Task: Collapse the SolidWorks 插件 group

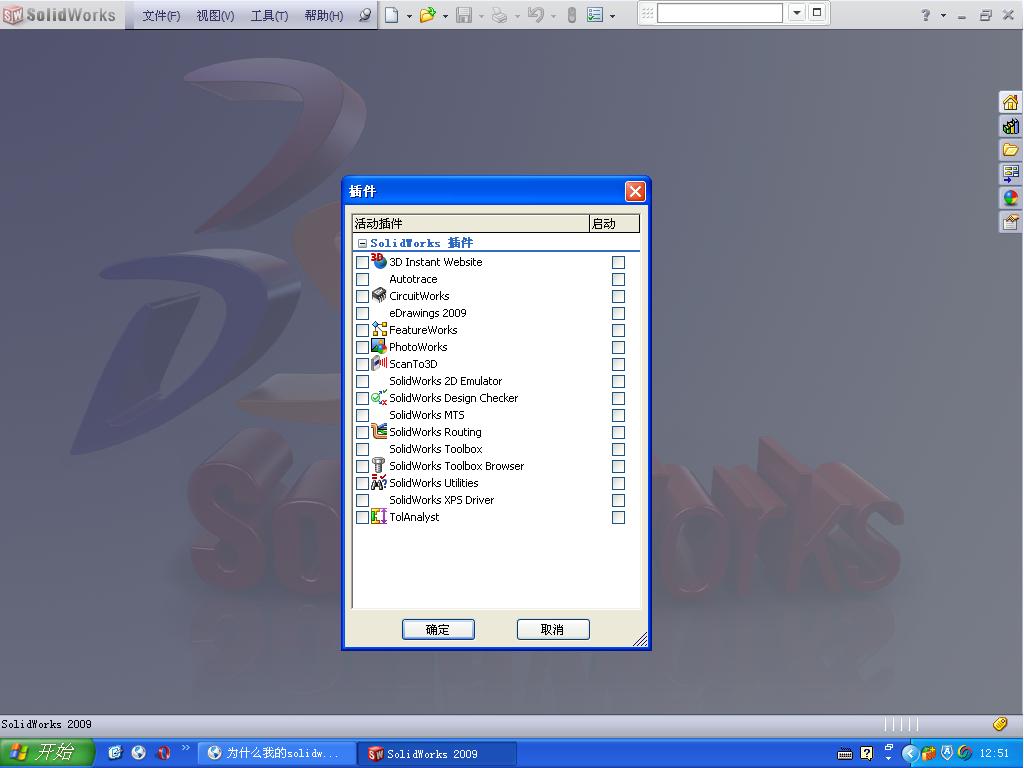Action: (x=362, y=244)
